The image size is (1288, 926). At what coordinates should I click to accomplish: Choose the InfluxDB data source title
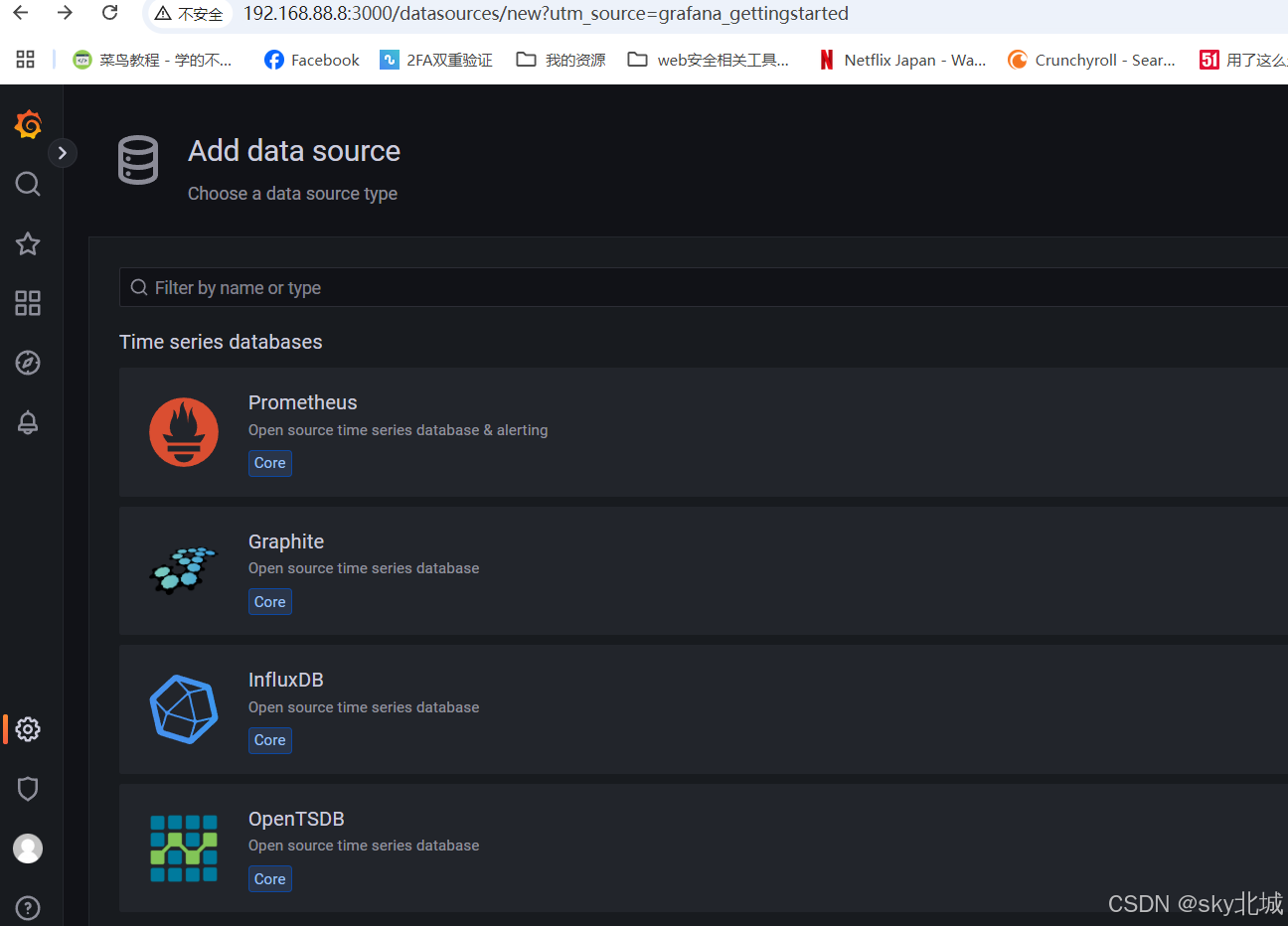tap(286, 680)
